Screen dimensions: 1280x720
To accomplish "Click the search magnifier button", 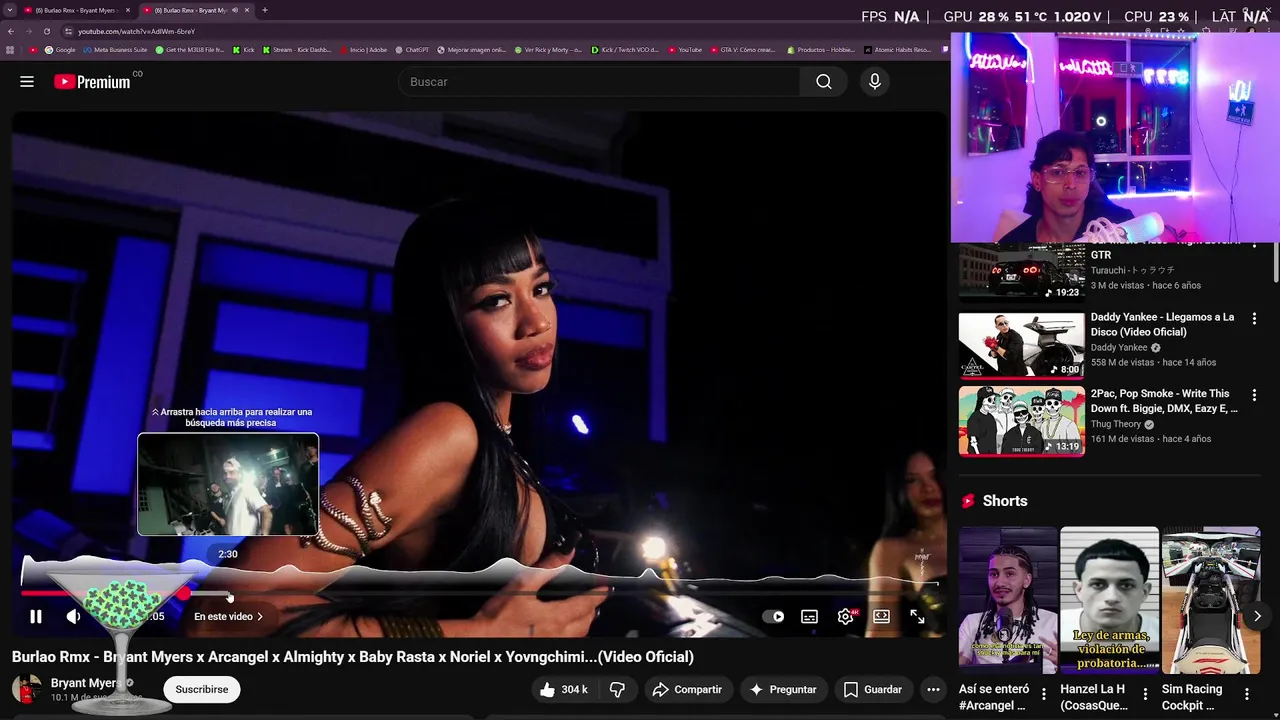I will (x=824, y=82).
